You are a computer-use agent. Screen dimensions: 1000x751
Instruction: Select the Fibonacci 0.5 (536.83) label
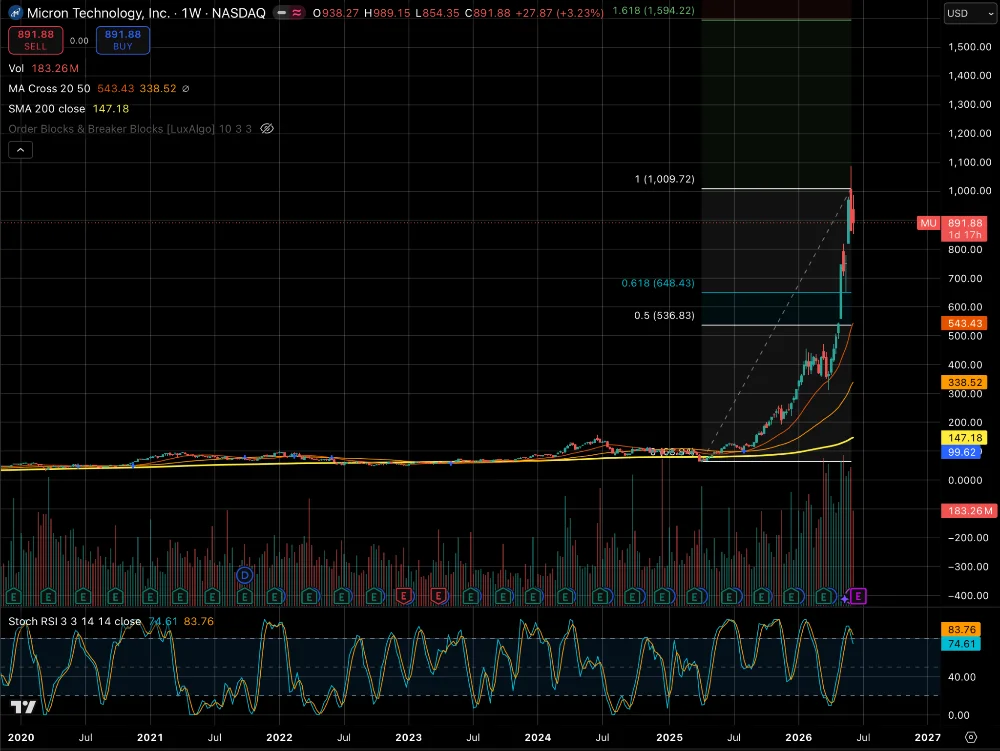coord(664,316)
